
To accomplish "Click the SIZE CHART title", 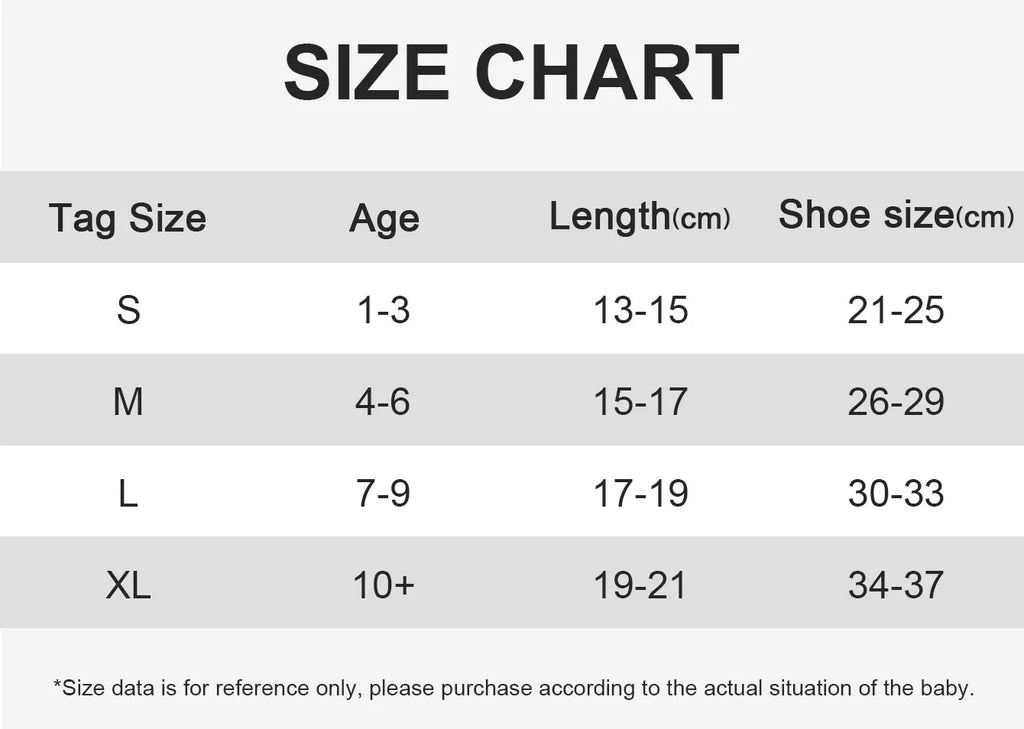I will pos(511,74).
